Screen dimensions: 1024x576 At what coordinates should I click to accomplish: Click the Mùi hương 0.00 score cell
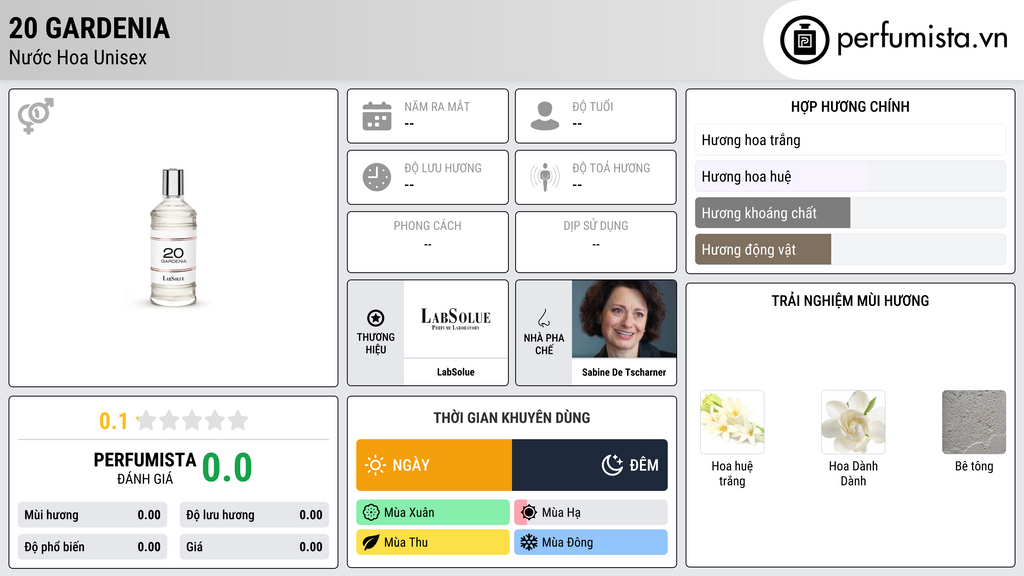tap(92, 515)
